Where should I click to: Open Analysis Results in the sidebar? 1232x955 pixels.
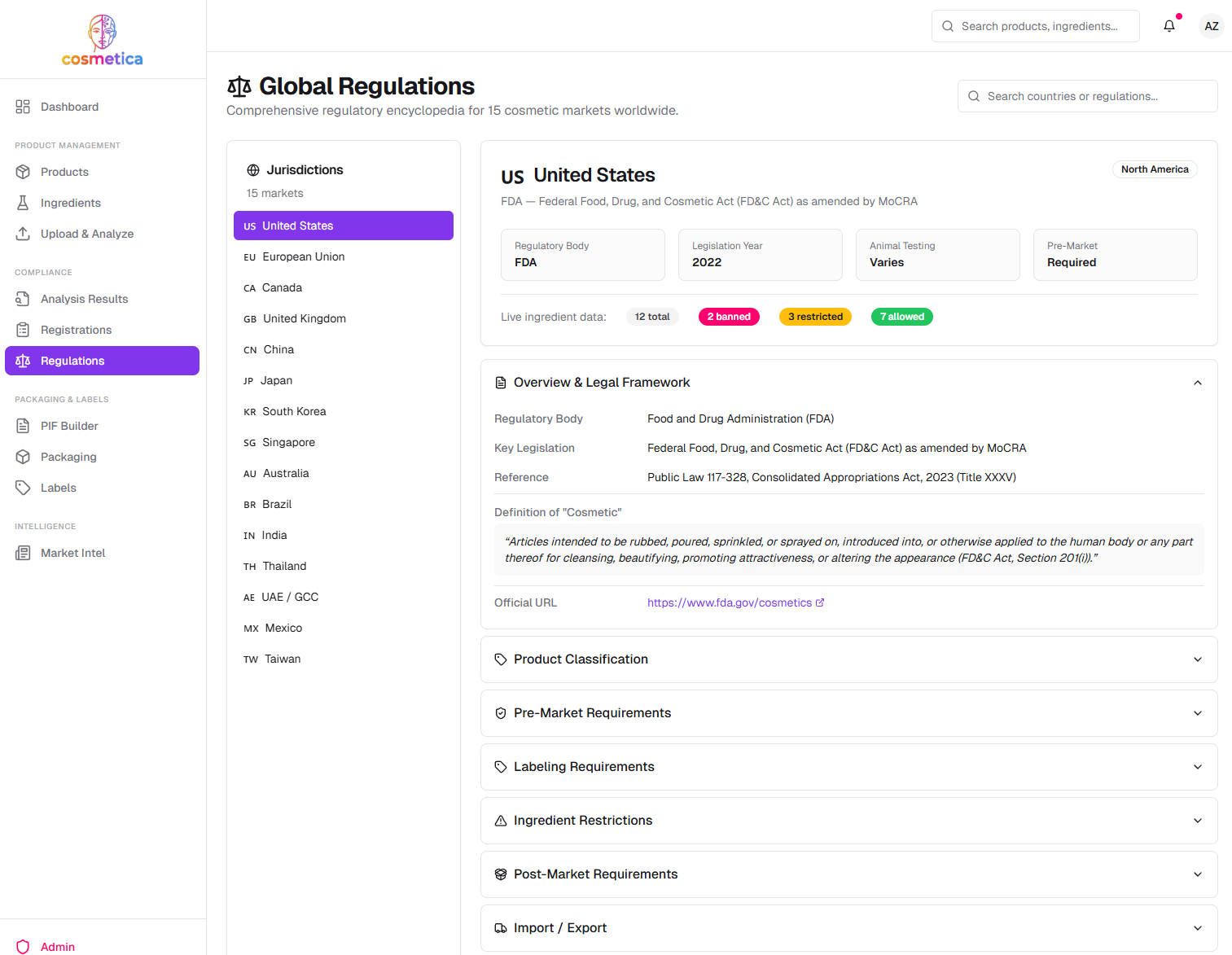tap(84, 299)
